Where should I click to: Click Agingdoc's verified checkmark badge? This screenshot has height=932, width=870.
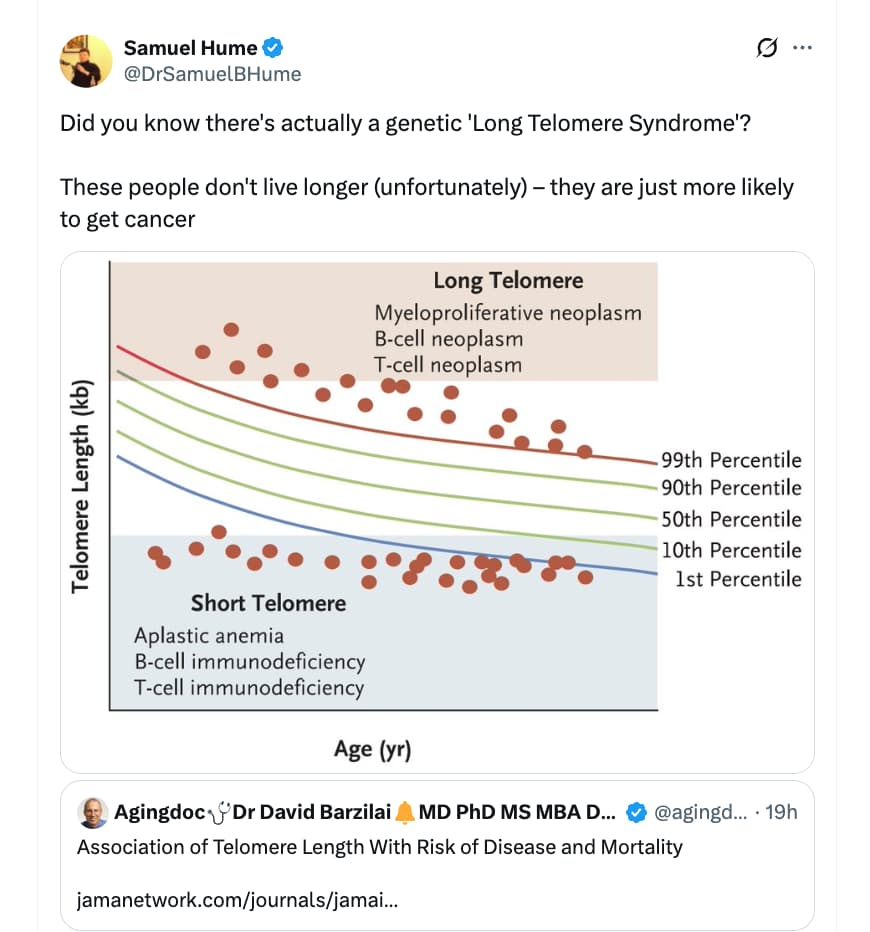[636, 812]
